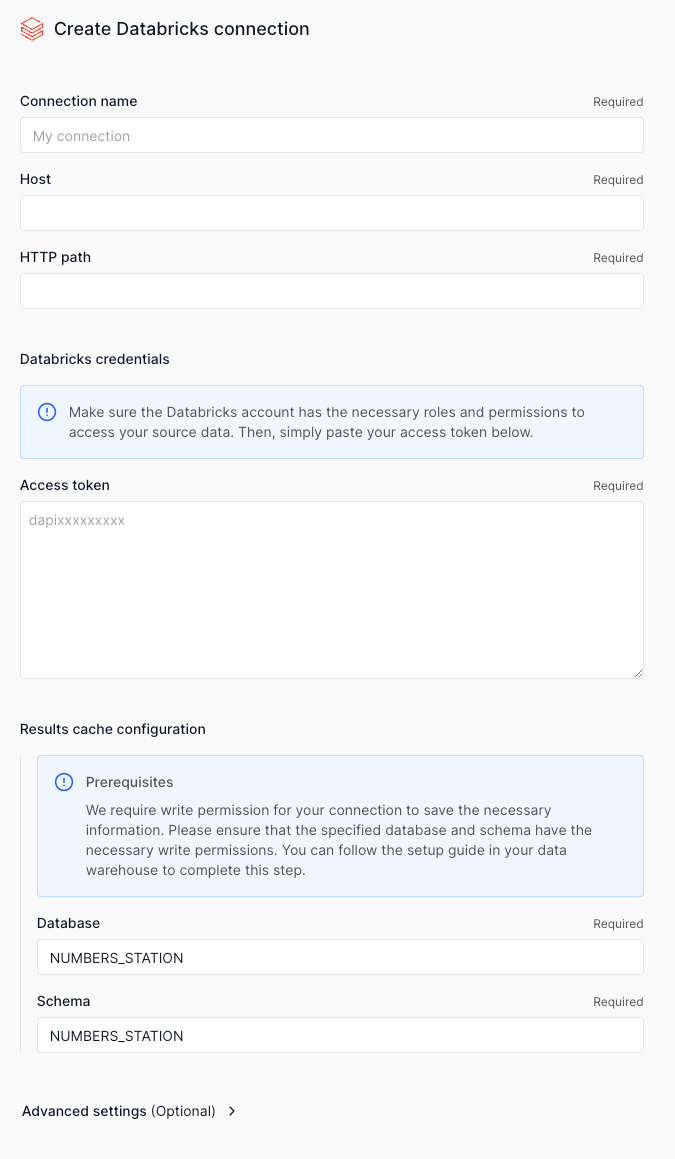Click the Schema field showing NUMBERS_STATION
675x1159 pixels.
pyautogui.click(x=340, y=1035)
